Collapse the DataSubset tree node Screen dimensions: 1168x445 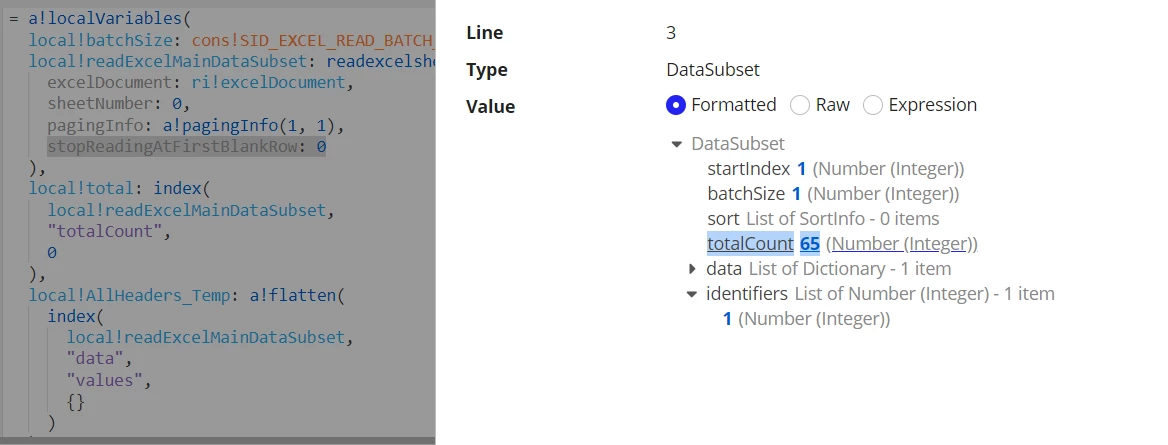(676, 144)
